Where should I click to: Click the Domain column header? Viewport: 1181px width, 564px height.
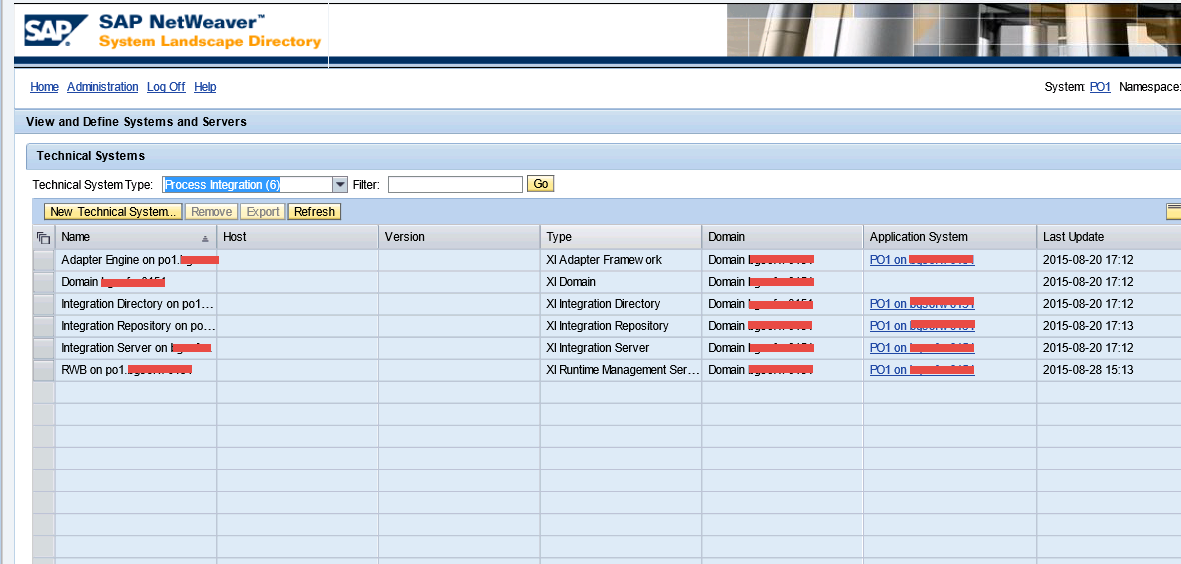(x=783, y=237)
